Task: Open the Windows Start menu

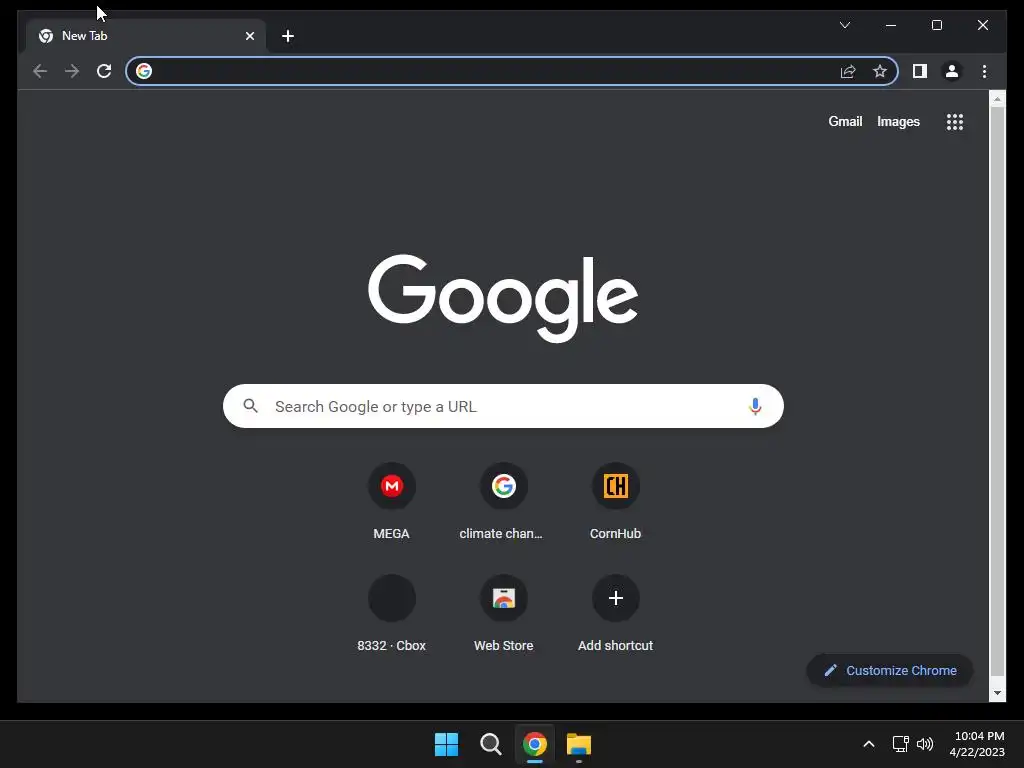Action: pos(447,744)
